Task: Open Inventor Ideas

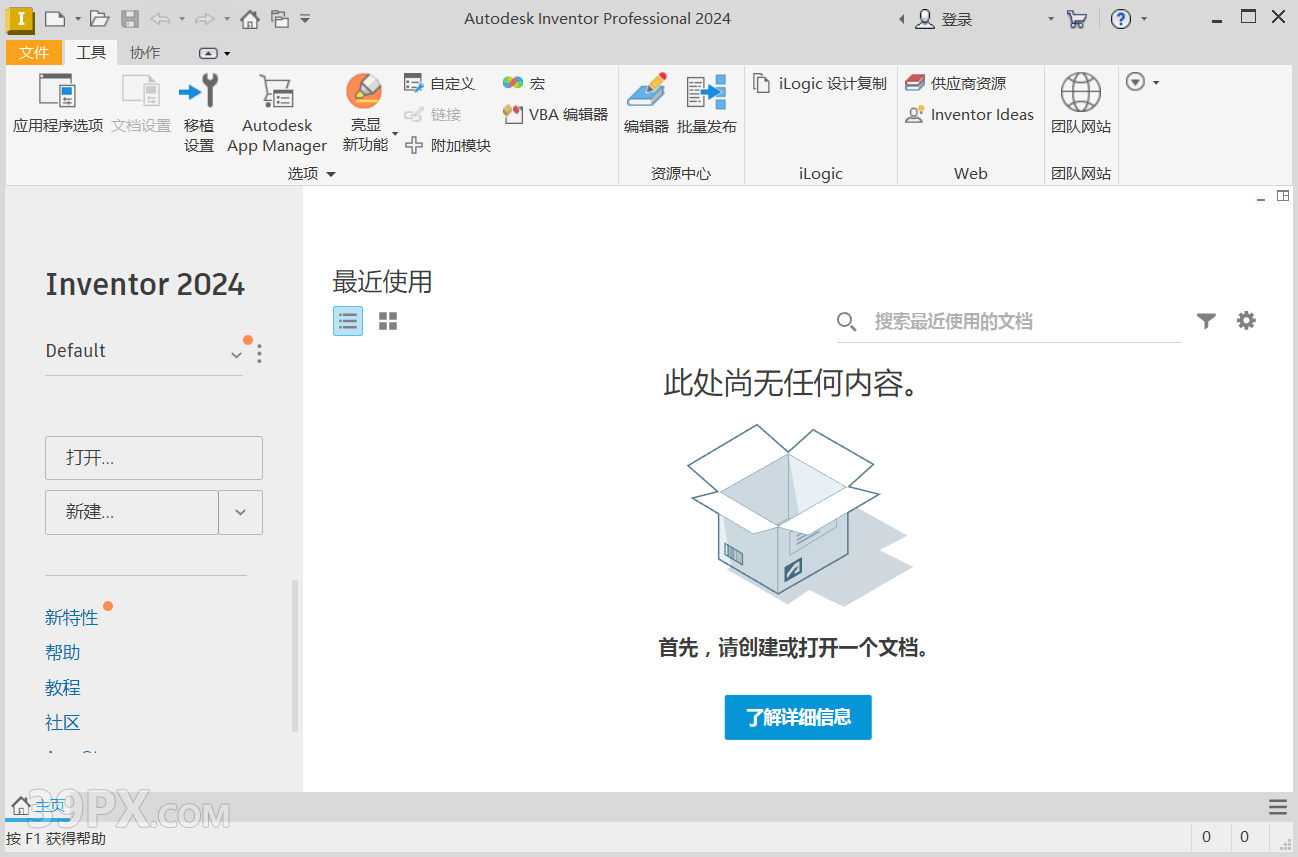Action: pos(969,114)
